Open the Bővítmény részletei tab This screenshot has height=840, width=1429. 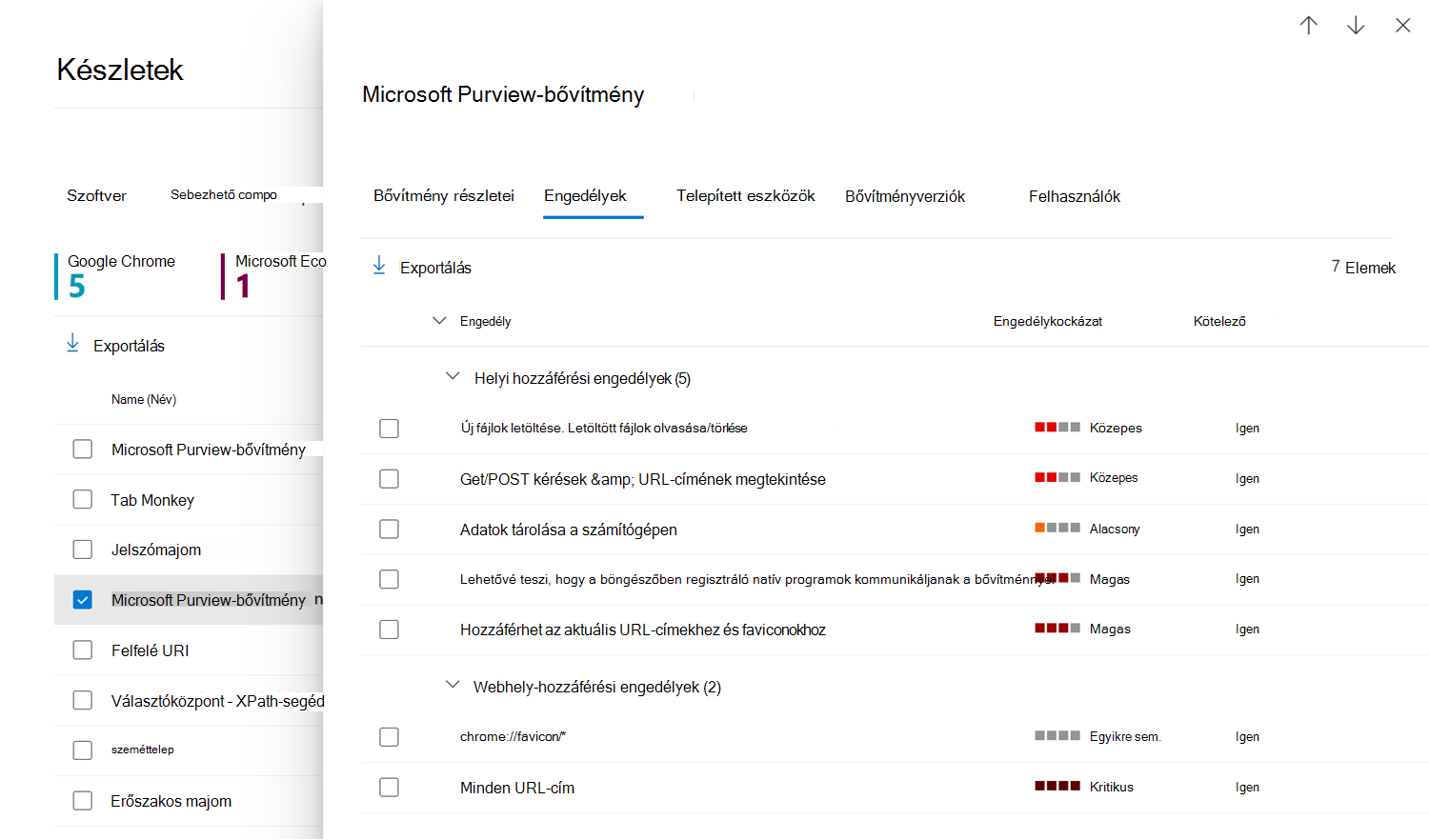pyautogui.click(x=444, y=196)
